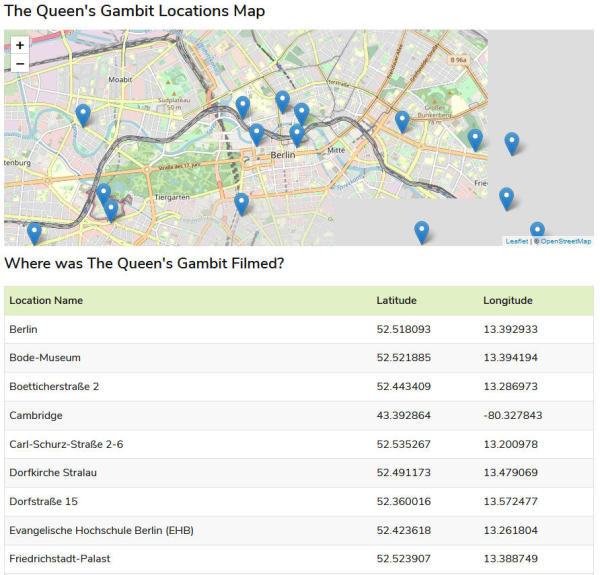
Task: Click Where was The Queen's Gambit Filmed heading
Action: [x=144, y=264]
